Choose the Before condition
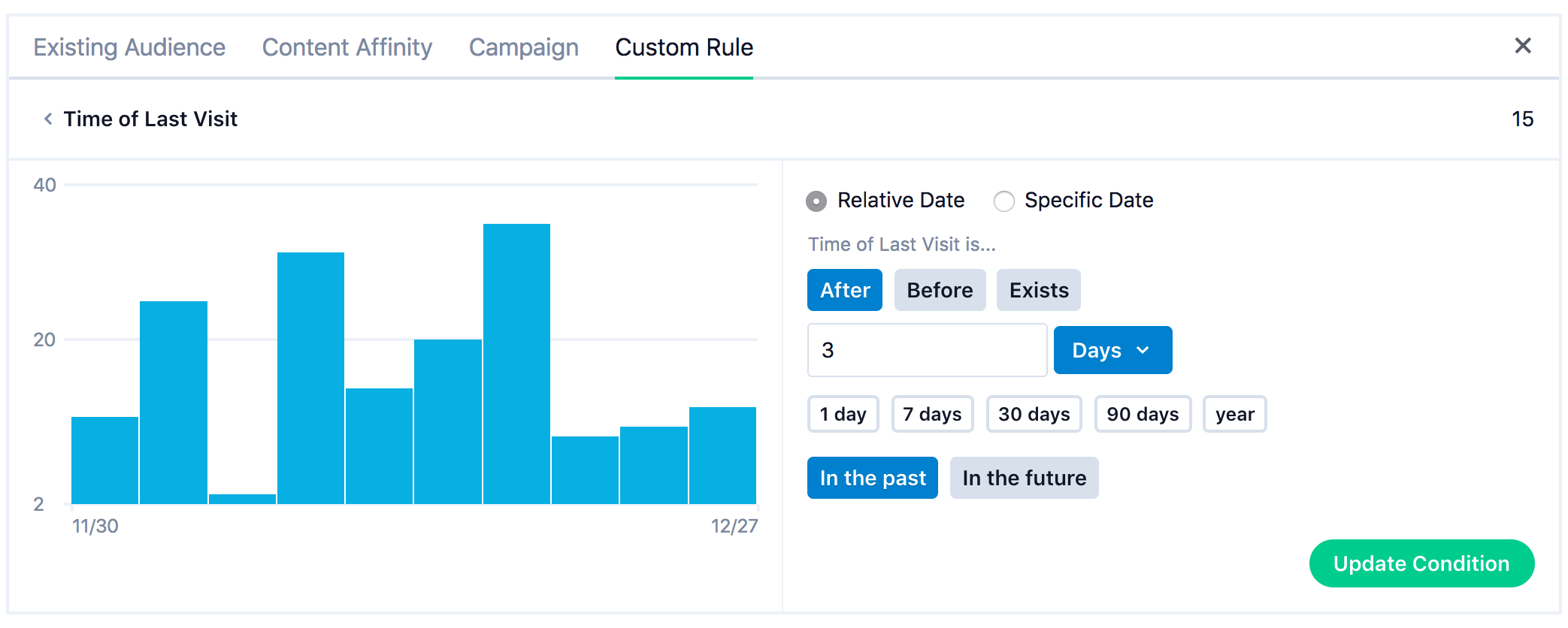1568x628 pixels. click(940, 290)
